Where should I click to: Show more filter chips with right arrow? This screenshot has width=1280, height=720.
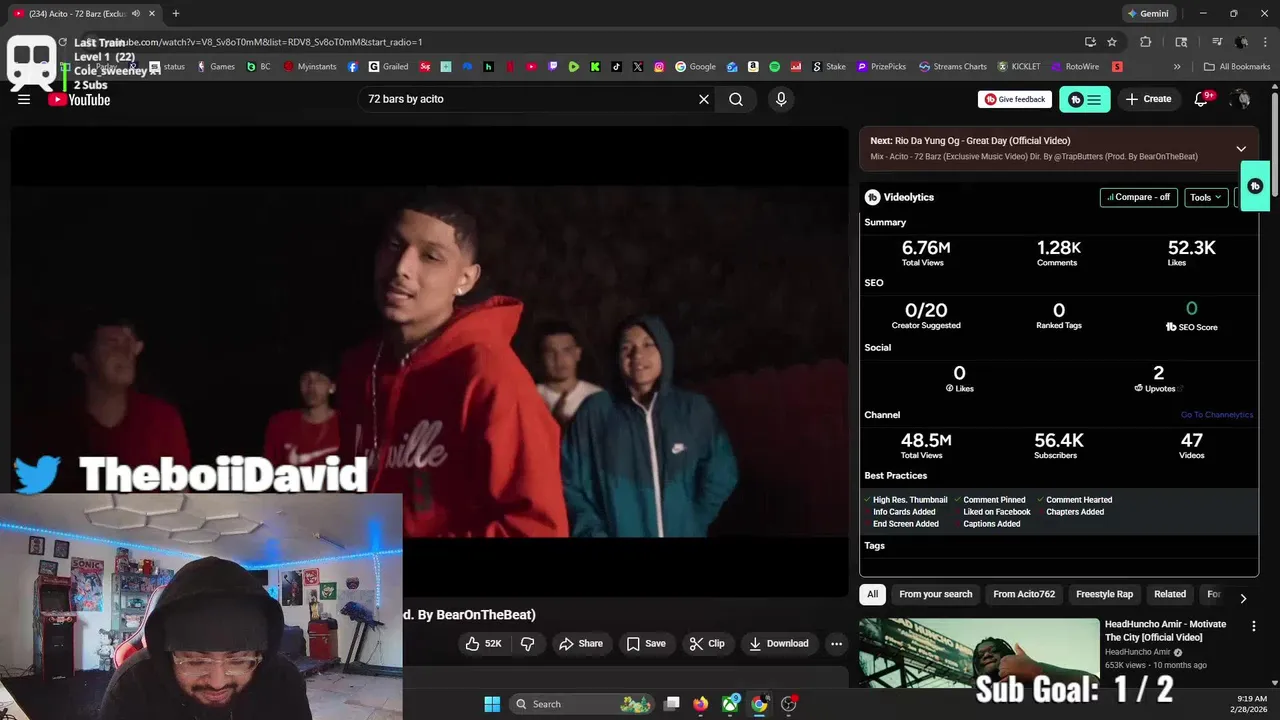(x=1243, y=598)
